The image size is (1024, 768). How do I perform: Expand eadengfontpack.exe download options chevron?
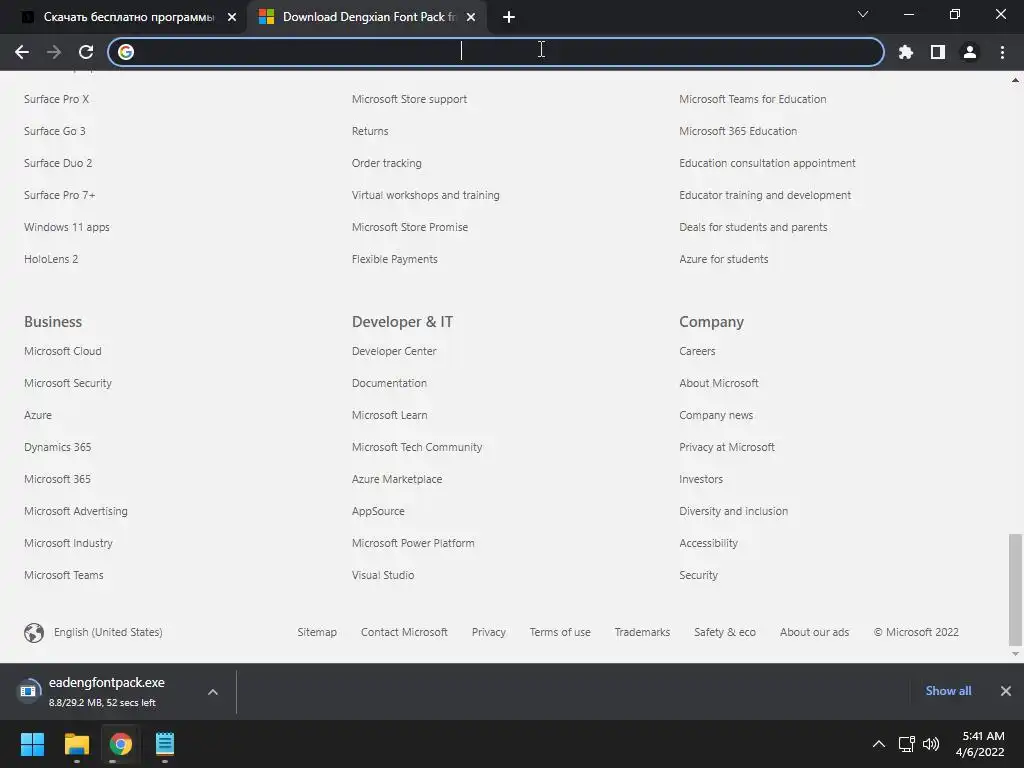point(213,692)
